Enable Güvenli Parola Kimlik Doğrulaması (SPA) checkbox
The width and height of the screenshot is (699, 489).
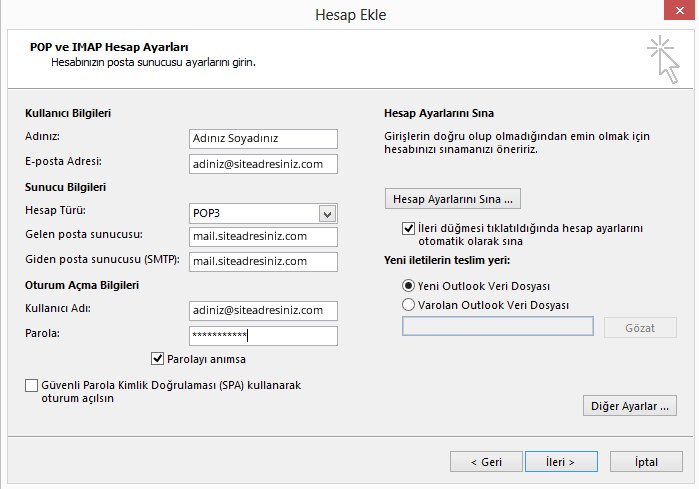(x=31, y=385)
